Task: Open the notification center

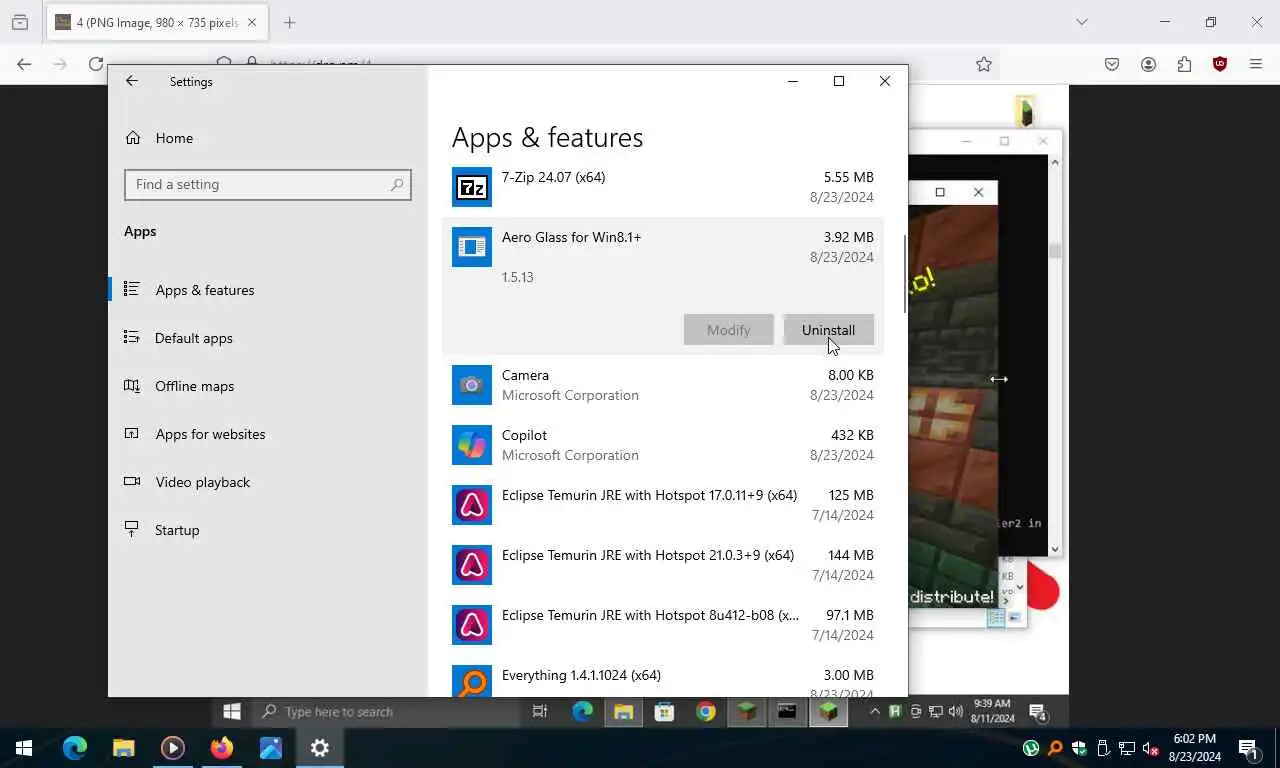Action: (1249, 748)
